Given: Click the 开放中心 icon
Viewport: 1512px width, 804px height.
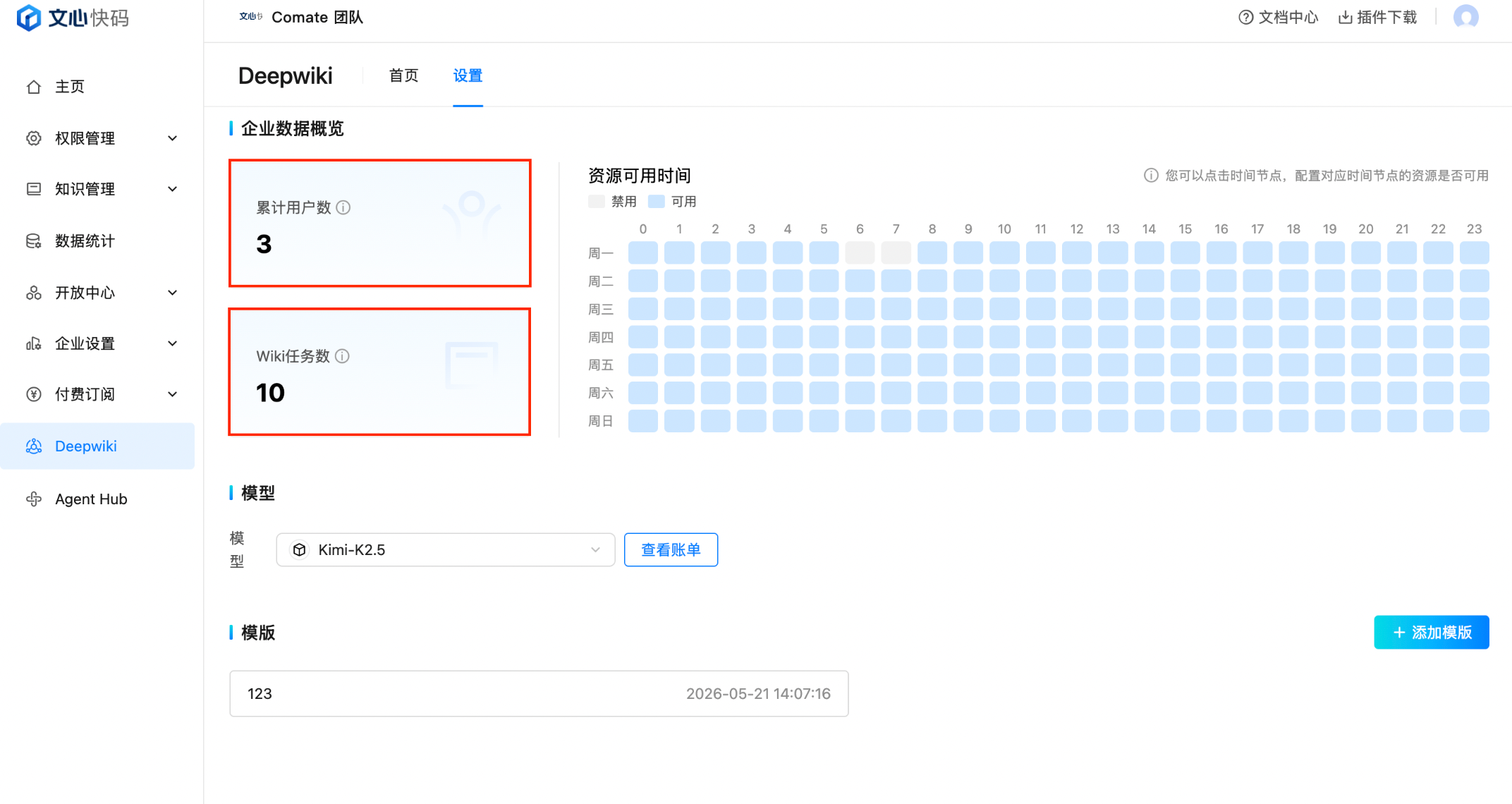Looking at the screenshot, I should [x=34, y=293].
